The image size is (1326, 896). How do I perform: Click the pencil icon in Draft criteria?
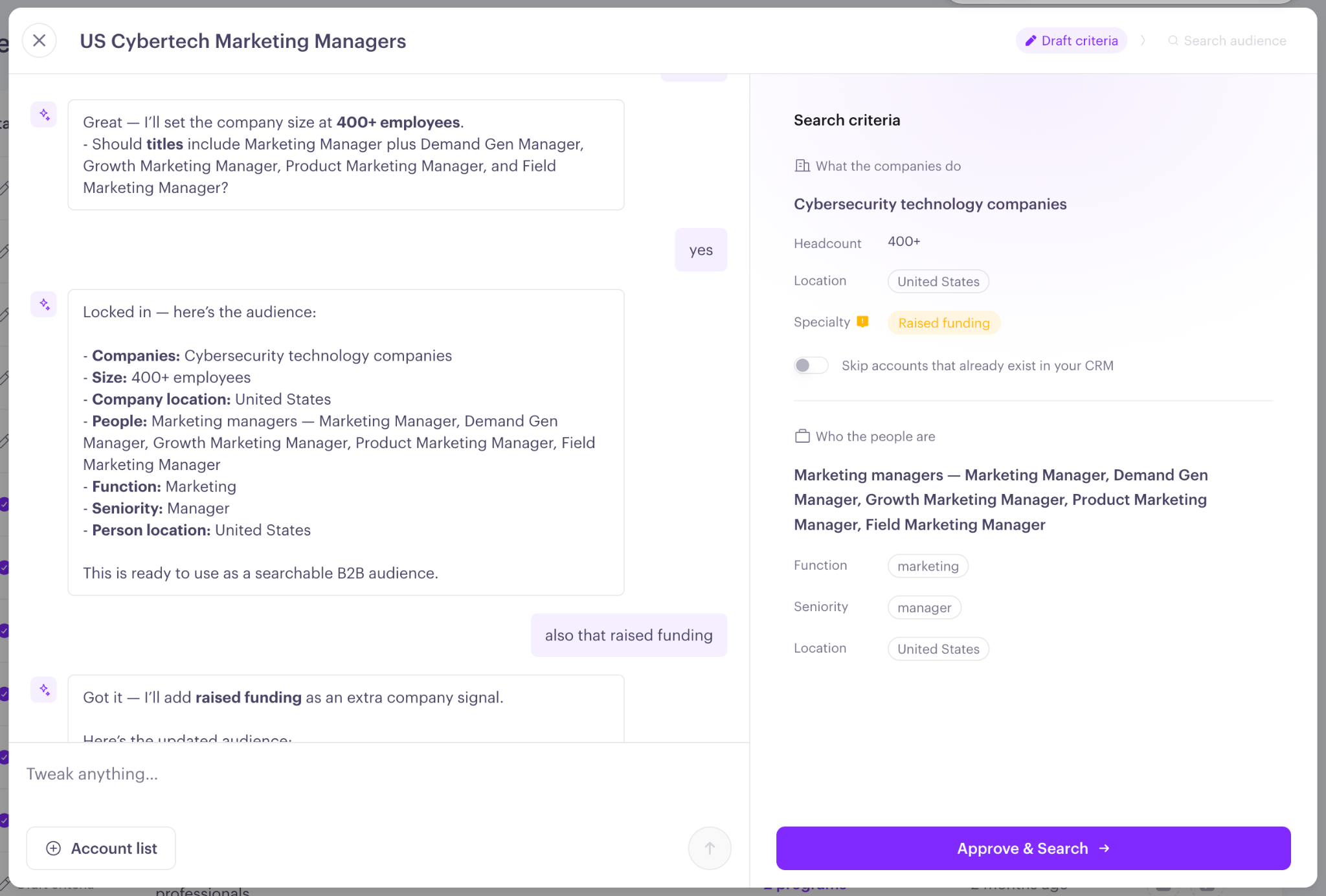(x=1031, y=41)
